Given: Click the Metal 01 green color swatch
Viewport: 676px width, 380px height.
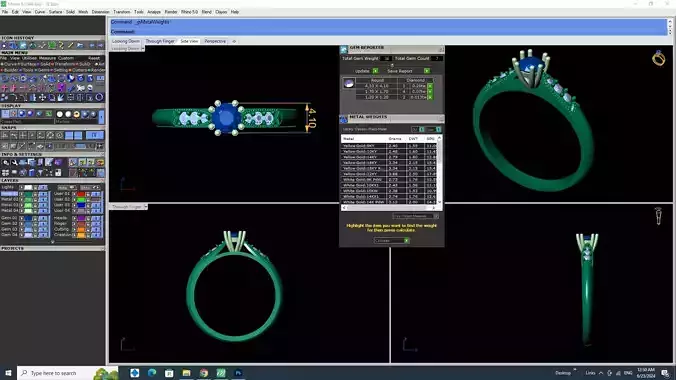Looking at the screenshot, I should coord(28,194).
